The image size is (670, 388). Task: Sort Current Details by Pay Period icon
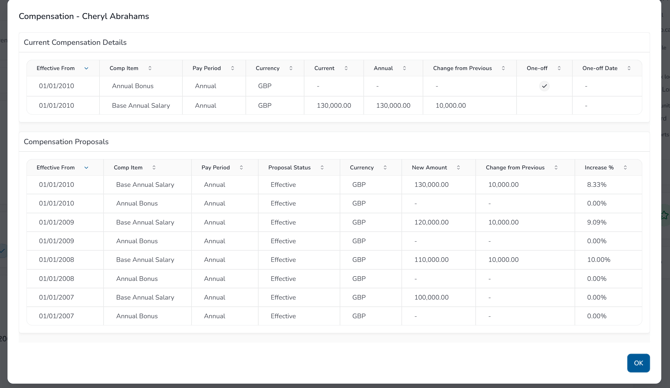tap(232, 68)
